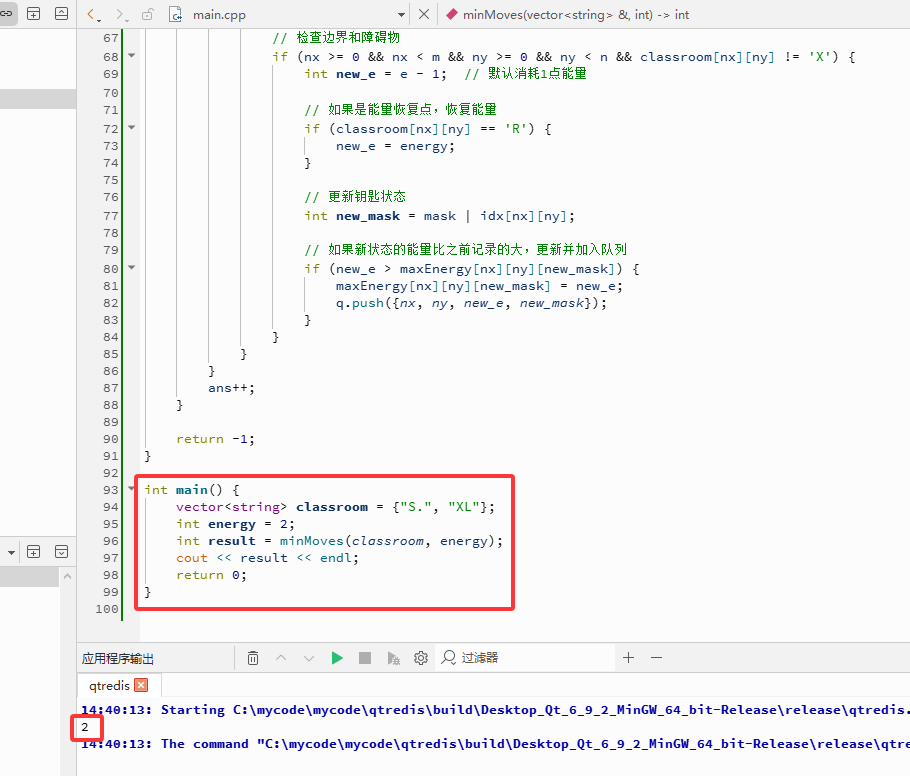This screenshot has height=776, width=910.
Task: Click the debugger attach icon
Action: coord(393,658)
